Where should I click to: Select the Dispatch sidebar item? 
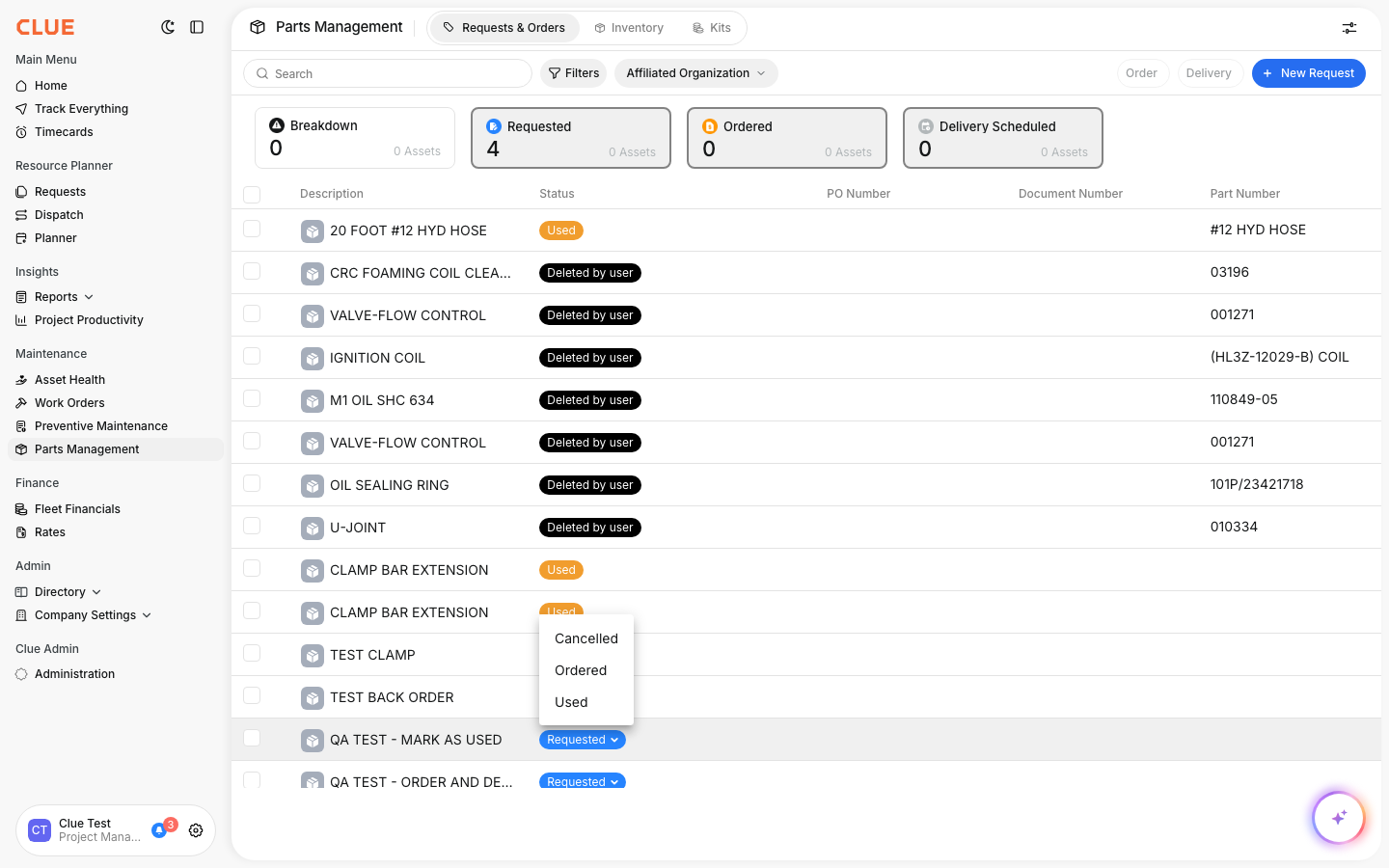pos(60,214)
